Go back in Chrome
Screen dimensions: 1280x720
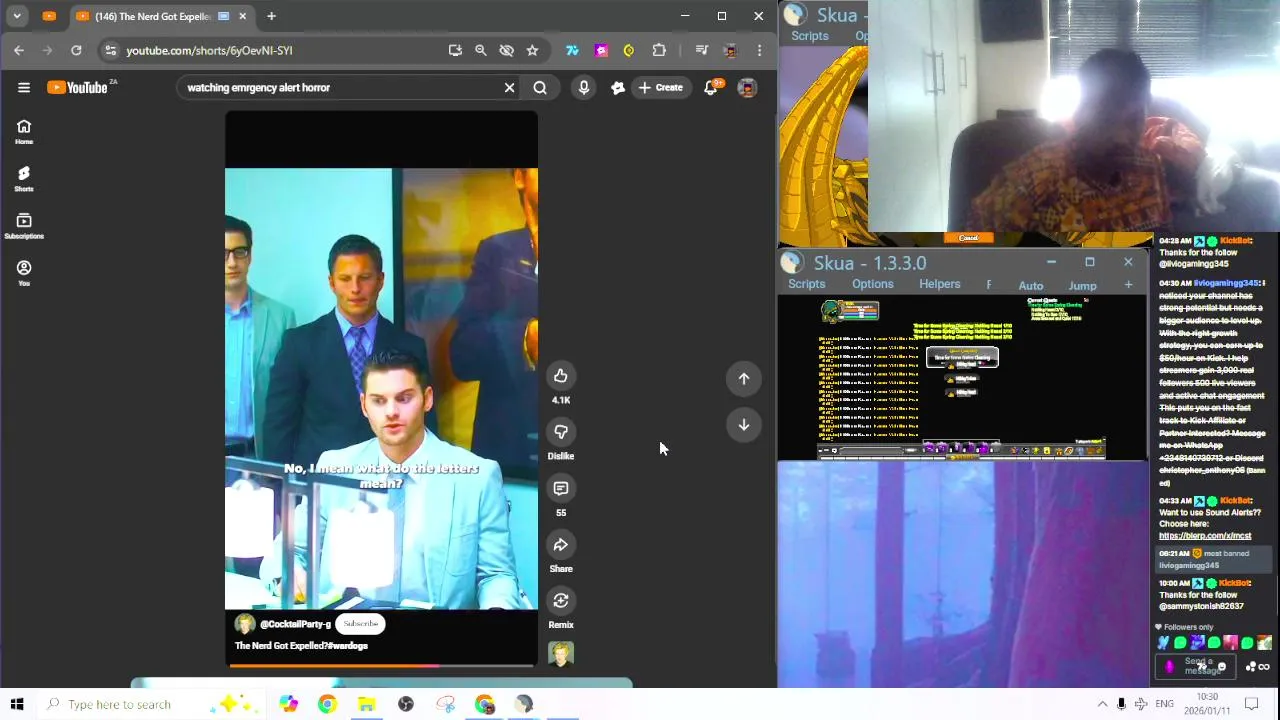coord(19,50)
